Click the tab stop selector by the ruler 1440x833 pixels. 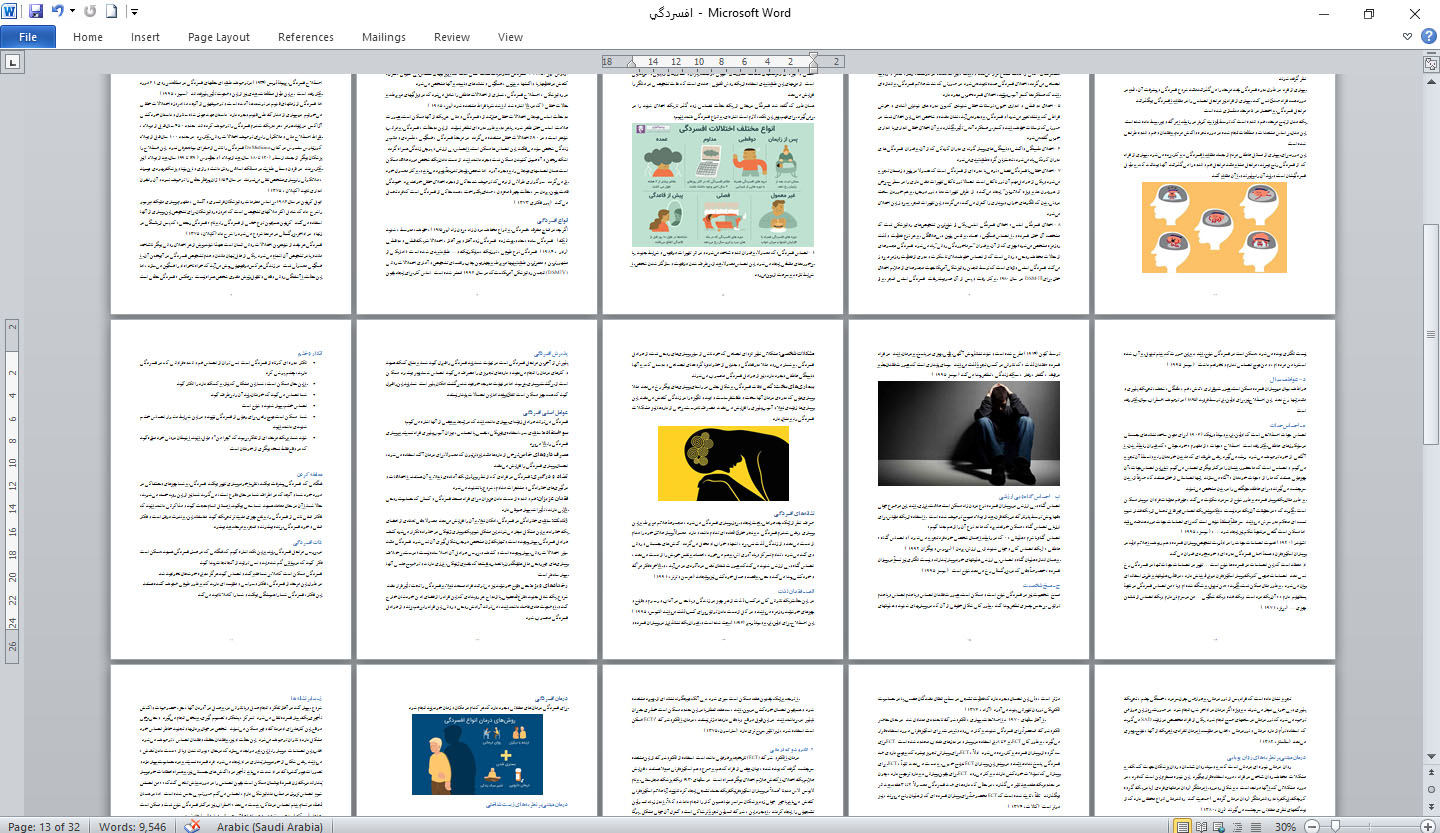(13, 62)
